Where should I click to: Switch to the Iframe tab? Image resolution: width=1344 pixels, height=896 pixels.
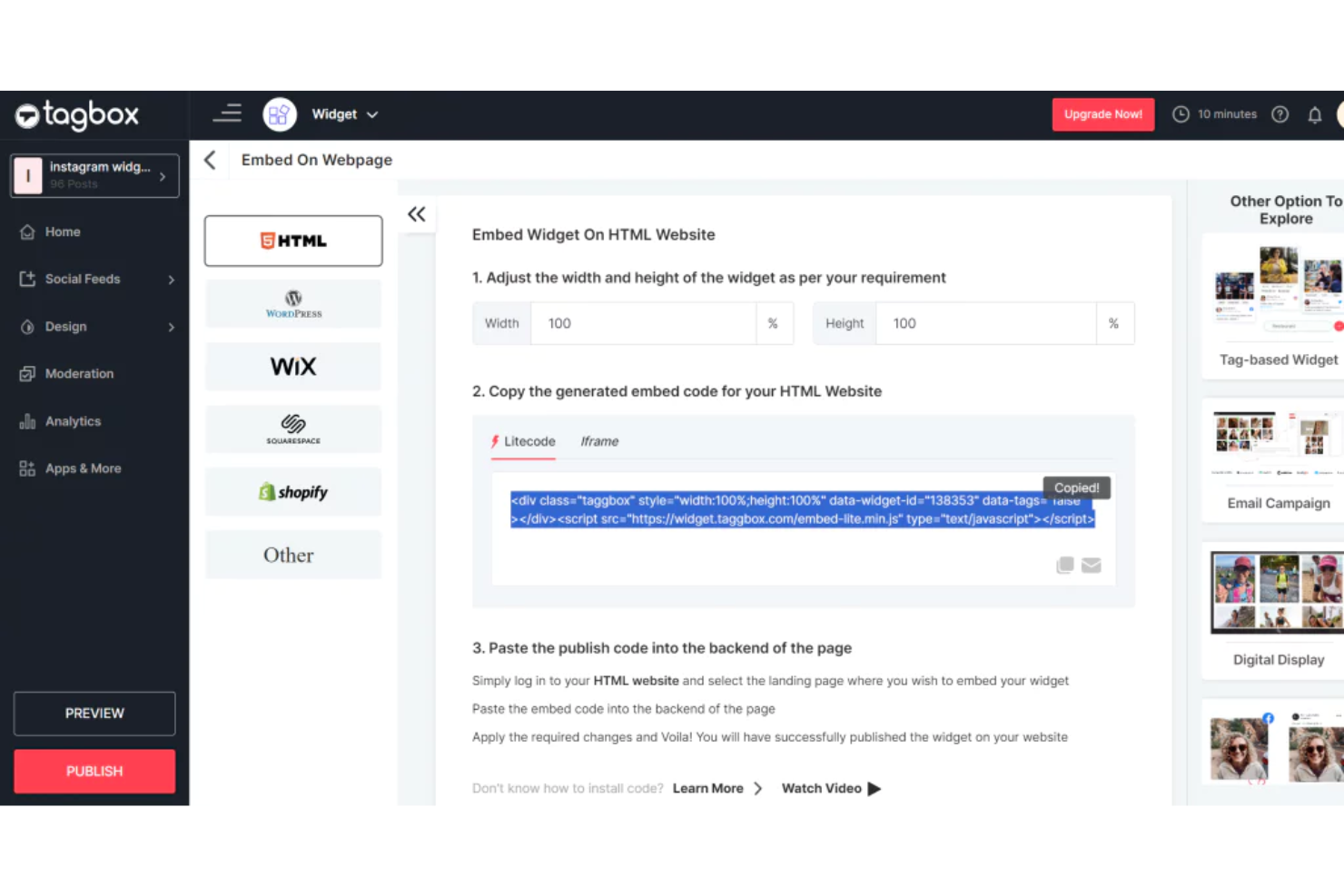(x=599, y=442)
